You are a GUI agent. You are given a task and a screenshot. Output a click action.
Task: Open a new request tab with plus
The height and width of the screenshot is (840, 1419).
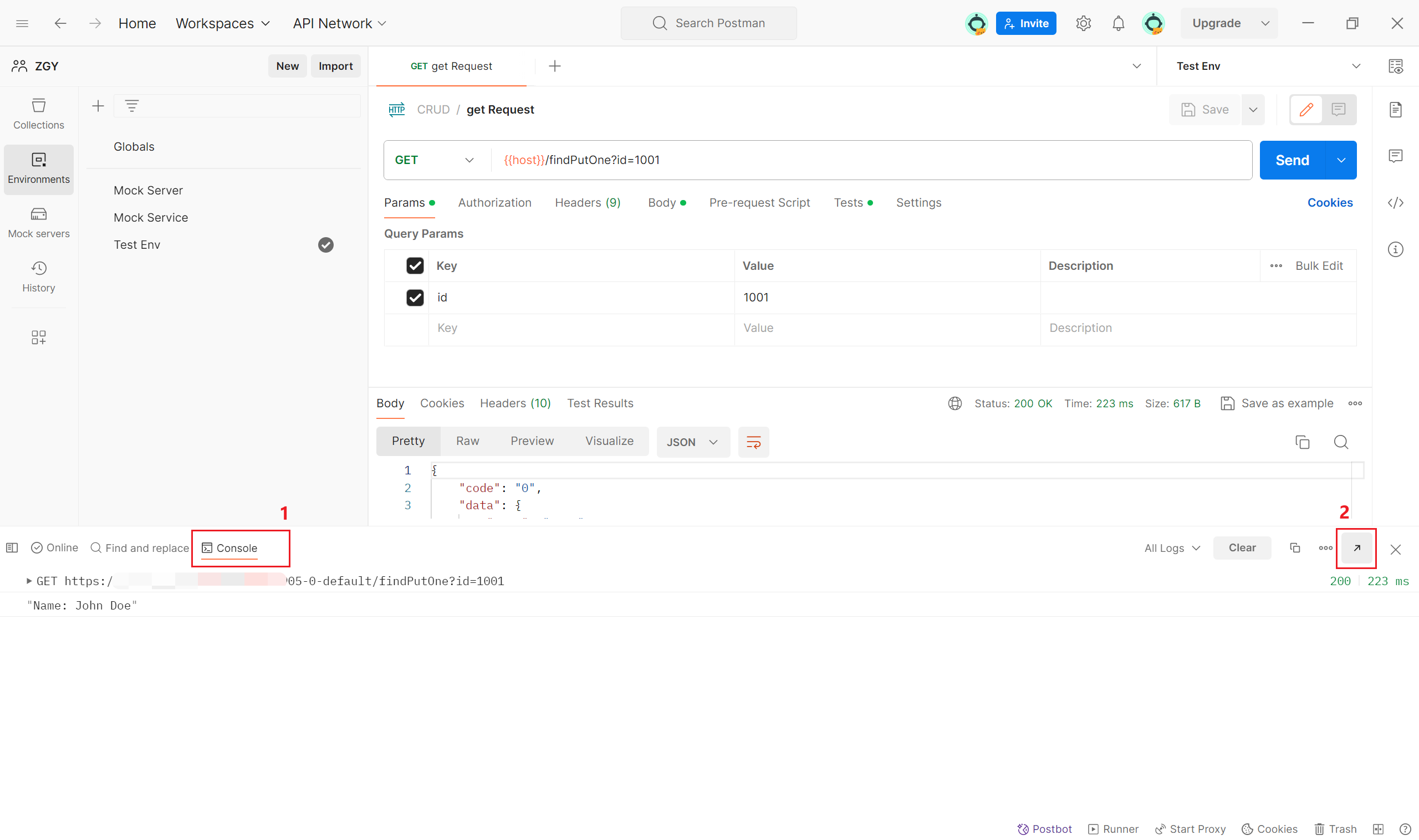pyautogui.click(x=554, y=66)
